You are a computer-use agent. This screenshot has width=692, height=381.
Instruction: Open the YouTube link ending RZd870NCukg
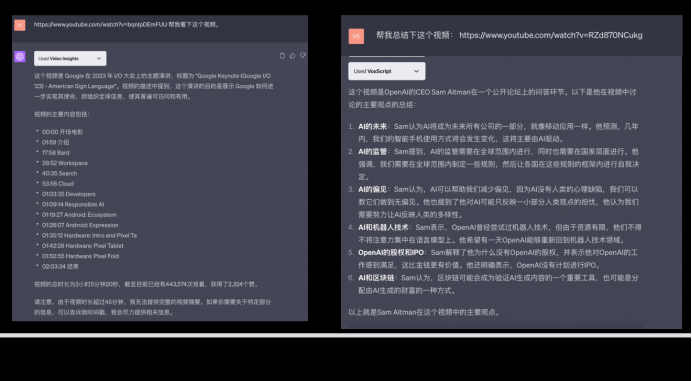[x=551, y=35]
